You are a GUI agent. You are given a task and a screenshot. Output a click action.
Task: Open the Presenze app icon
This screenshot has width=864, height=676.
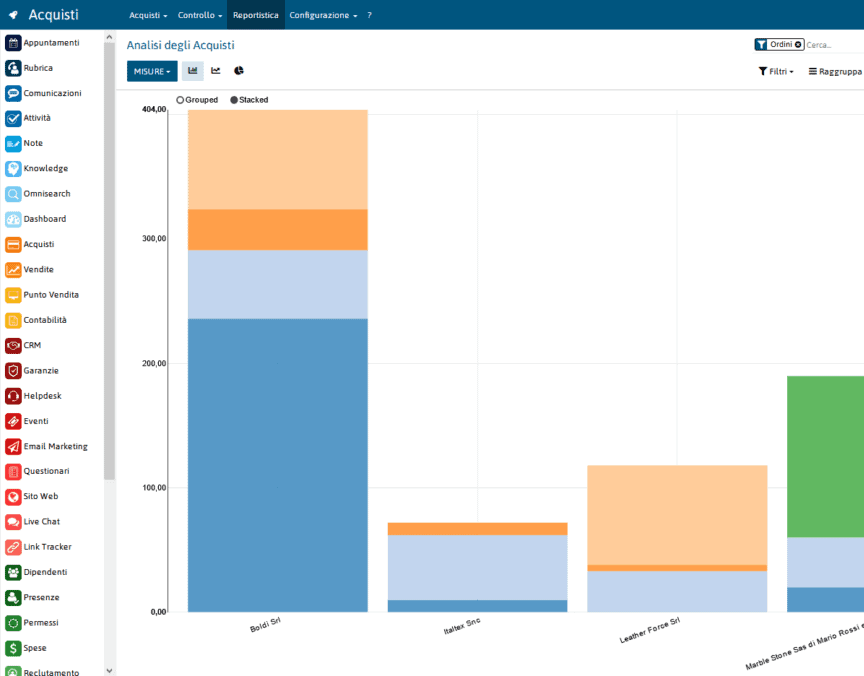tap(13, 598)
